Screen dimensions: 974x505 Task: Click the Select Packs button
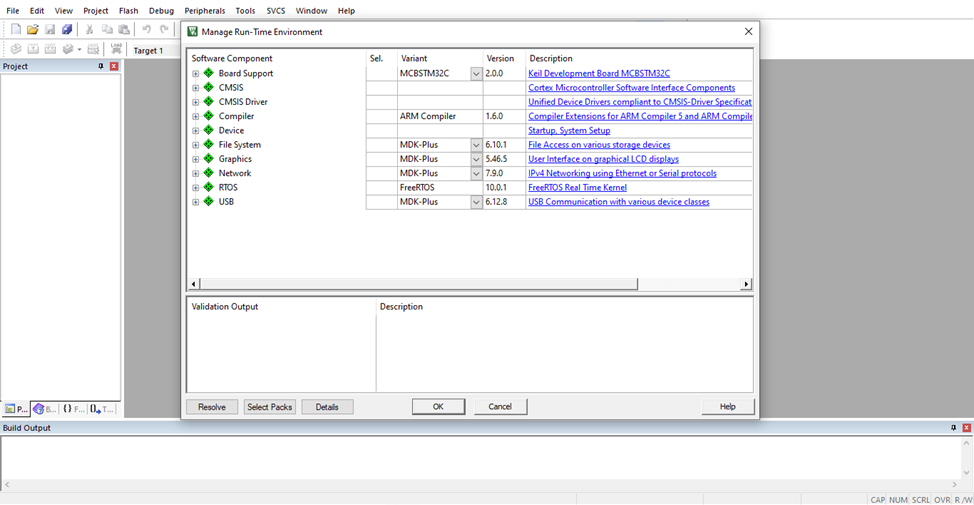click(x=270, y=407)
